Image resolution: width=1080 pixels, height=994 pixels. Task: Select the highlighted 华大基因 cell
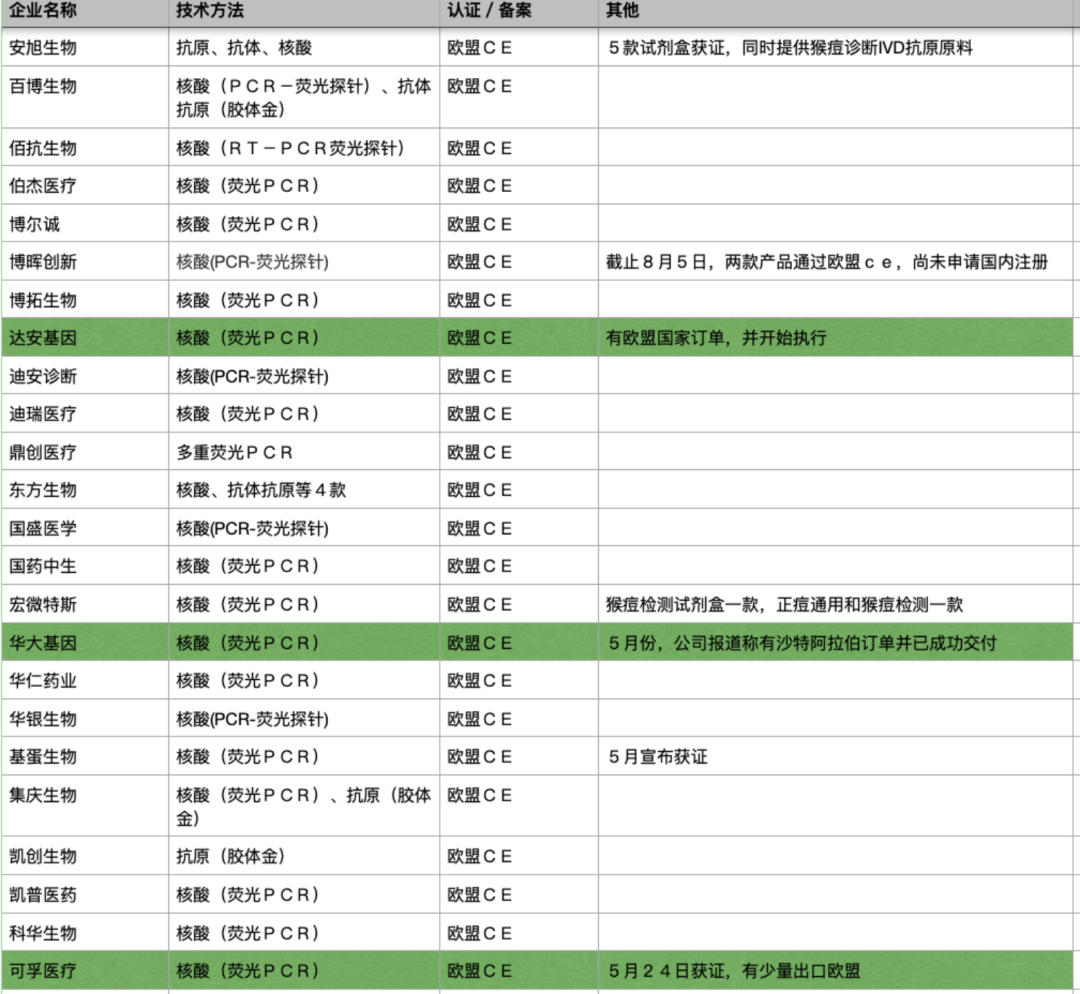(x=85, y=643)
